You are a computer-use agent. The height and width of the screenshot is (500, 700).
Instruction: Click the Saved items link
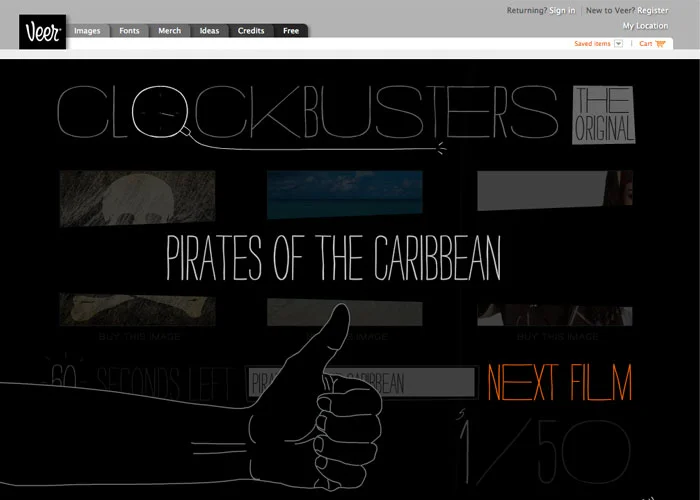pos(592,43)
